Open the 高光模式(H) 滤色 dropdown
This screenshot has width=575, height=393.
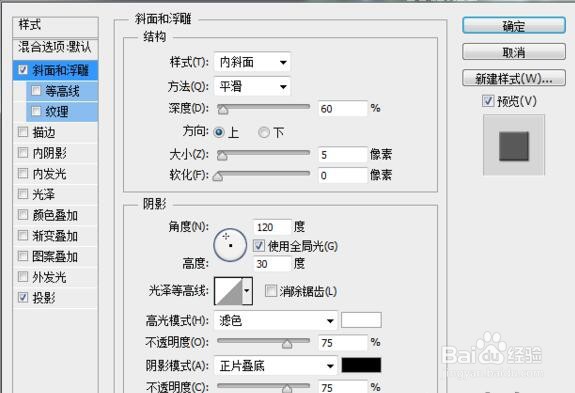(x=275, y=321)
